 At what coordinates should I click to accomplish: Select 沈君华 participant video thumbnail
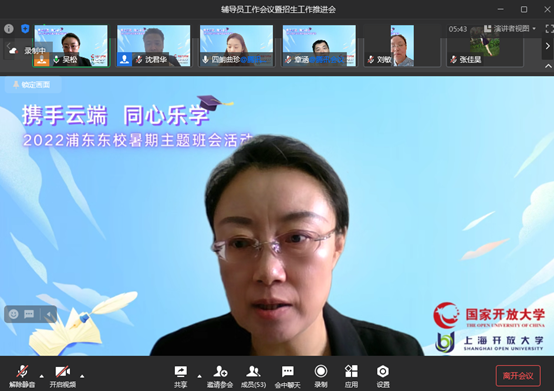154,46
